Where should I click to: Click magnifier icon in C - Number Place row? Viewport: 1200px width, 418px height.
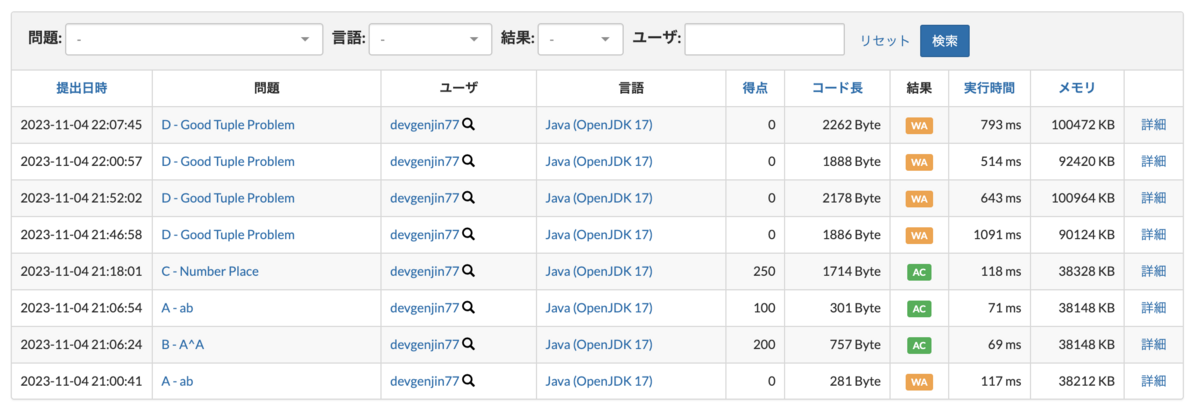point(468,271)
